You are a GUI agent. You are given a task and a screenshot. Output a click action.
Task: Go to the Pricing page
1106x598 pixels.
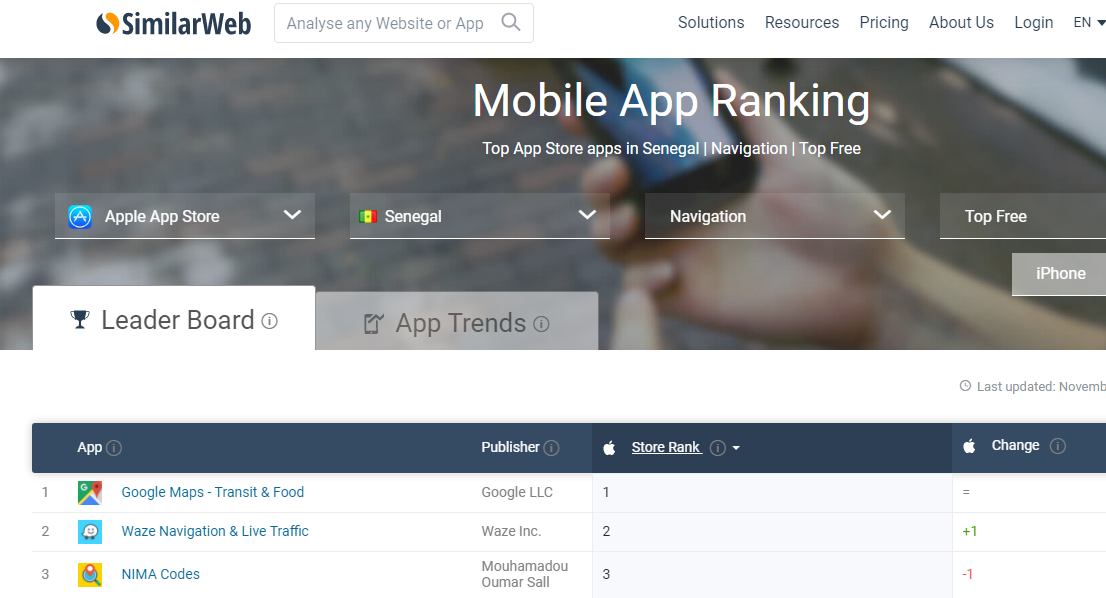[x=884, y=23]
